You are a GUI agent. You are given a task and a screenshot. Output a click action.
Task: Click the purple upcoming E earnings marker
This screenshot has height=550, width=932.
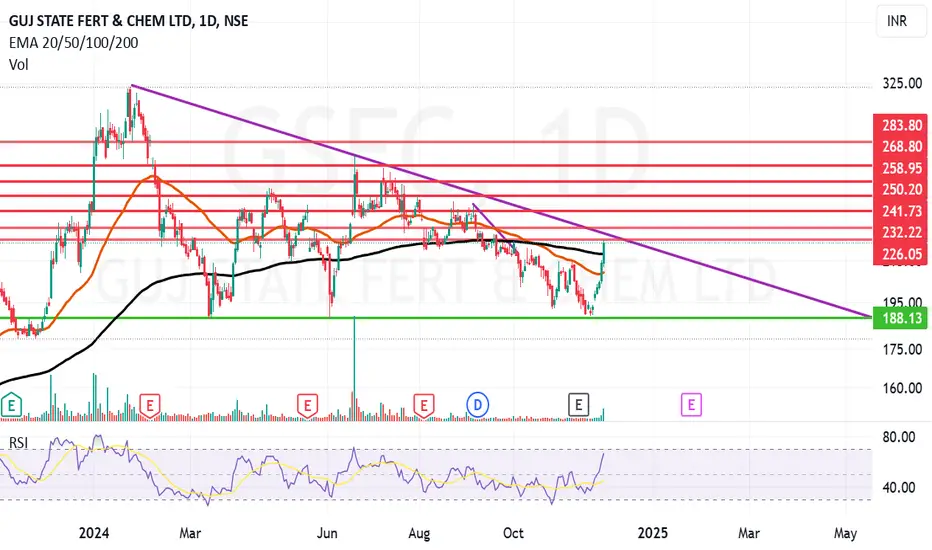point(691,405)
